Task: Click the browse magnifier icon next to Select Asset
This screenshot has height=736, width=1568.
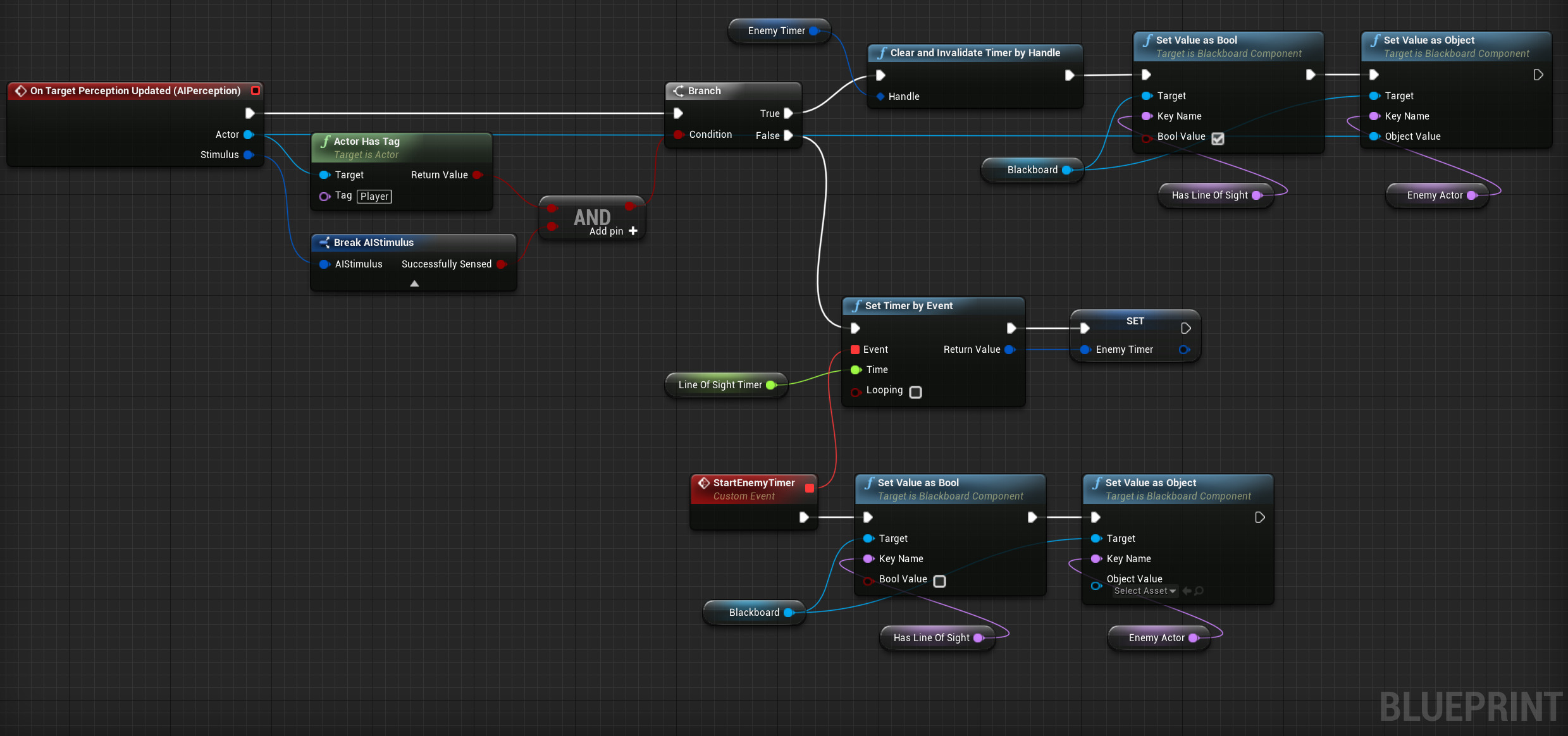Action: 1199,591
